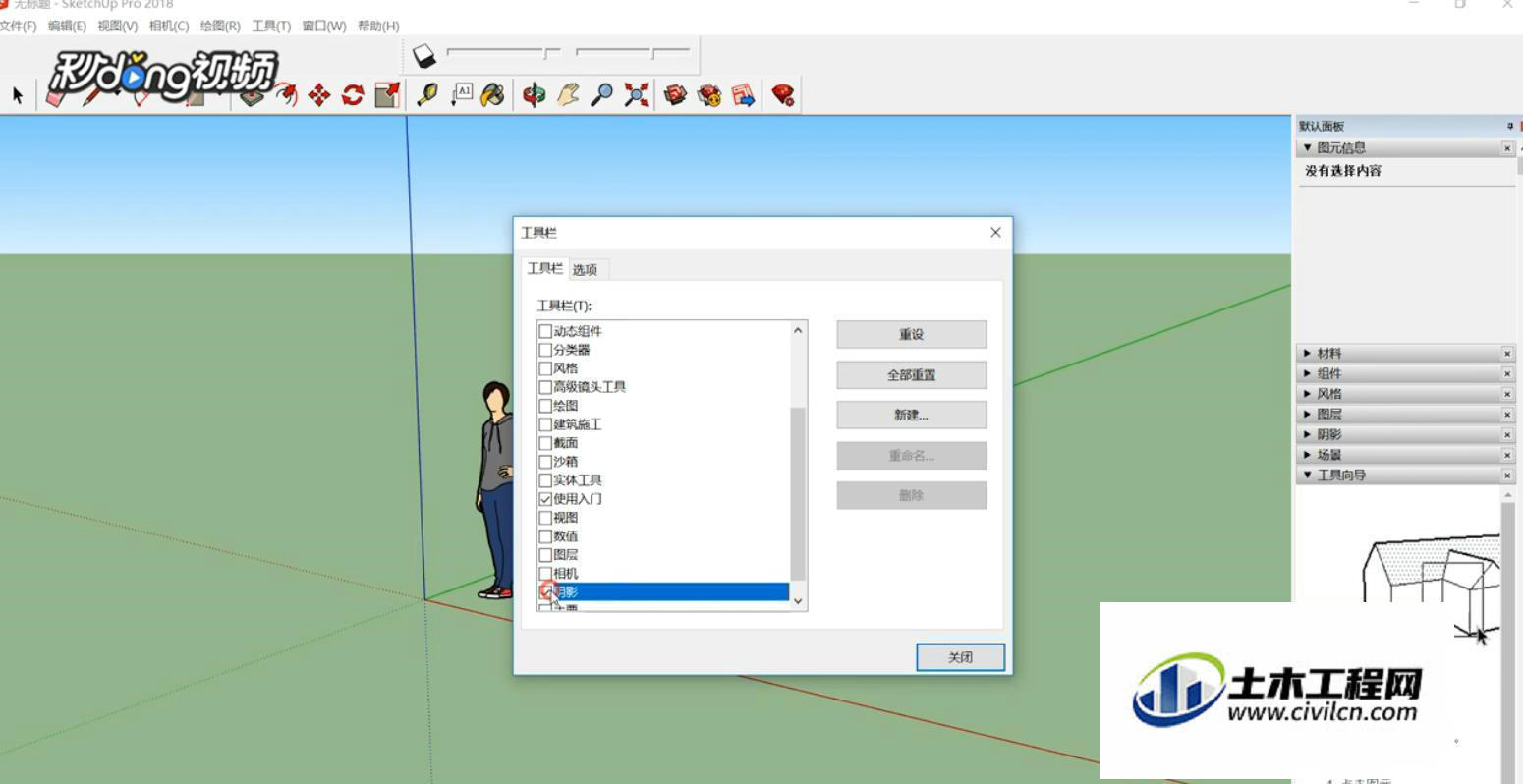Expand the 组件 panel
The height and width of the screenshot is (784, 1523).
point(1307,373)
